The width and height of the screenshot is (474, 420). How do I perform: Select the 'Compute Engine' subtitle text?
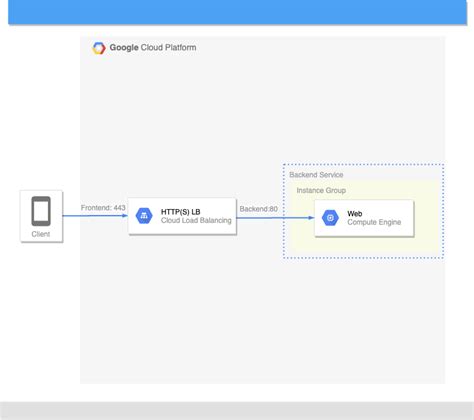pos(374,222)
